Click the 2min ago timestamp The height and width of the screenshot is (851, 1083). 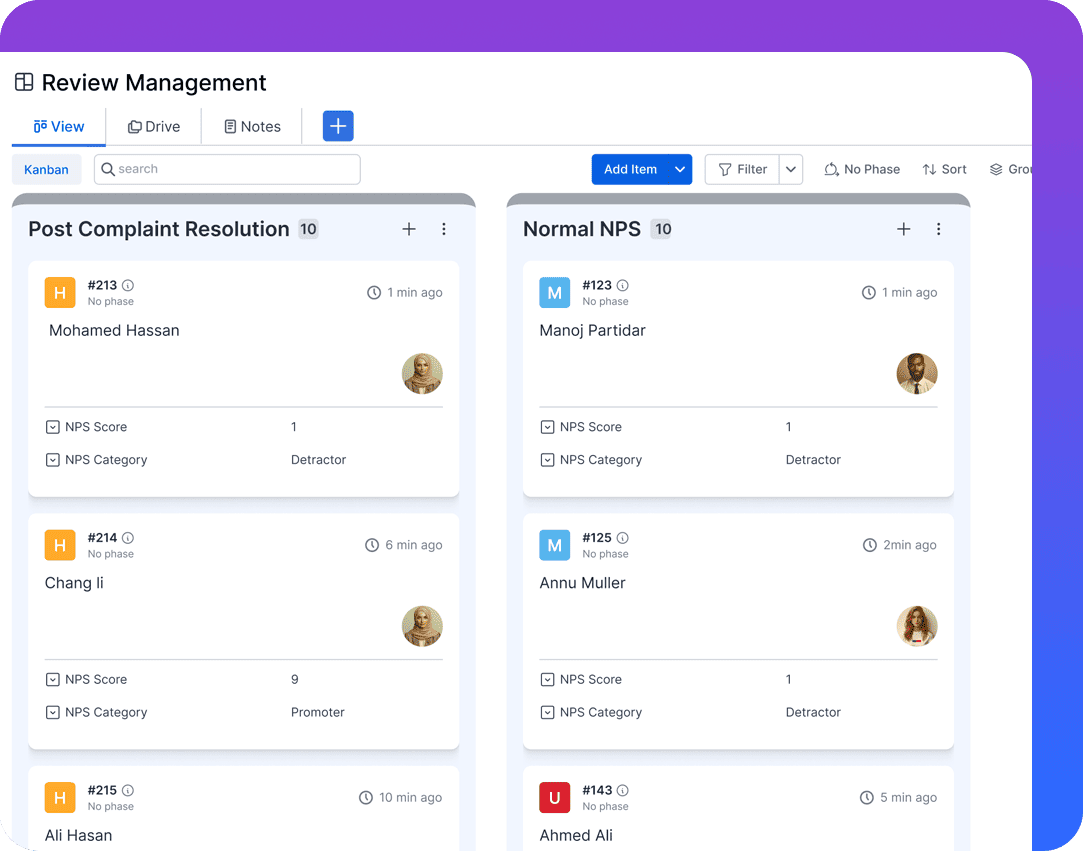coord(910,545)
